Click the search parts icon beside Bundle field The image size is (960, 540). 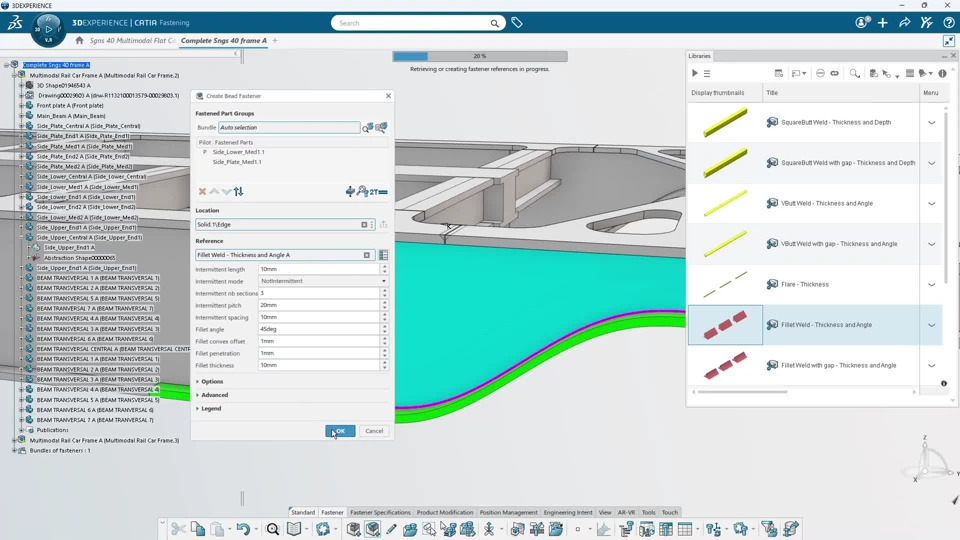(367, 127)
